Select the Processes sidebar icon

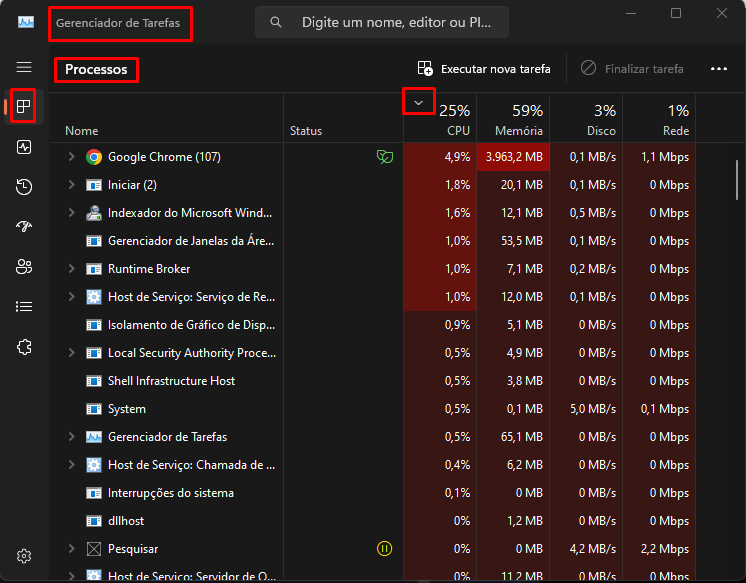(23, 106)
